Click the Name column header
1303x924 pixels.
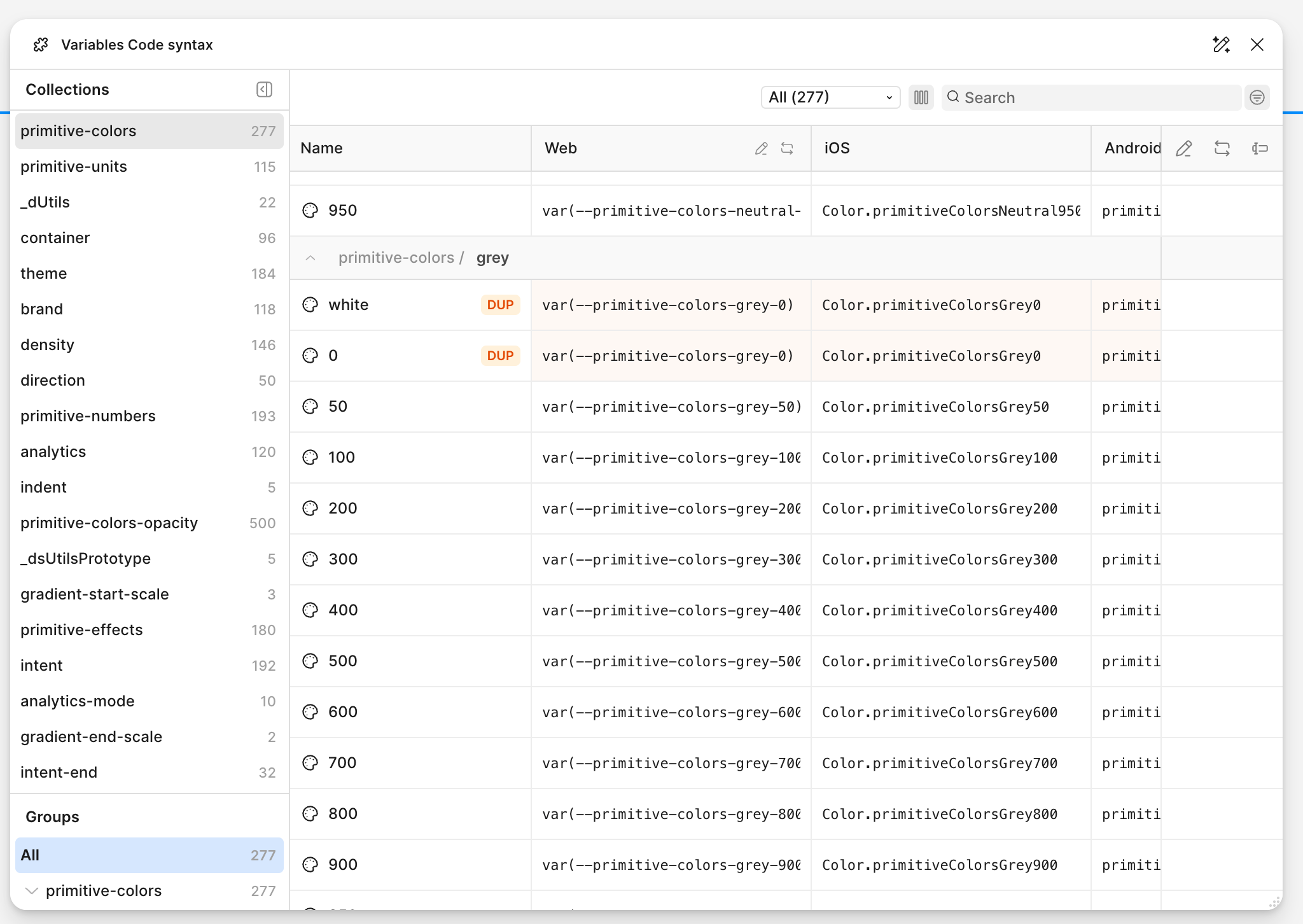pos(410,148)
